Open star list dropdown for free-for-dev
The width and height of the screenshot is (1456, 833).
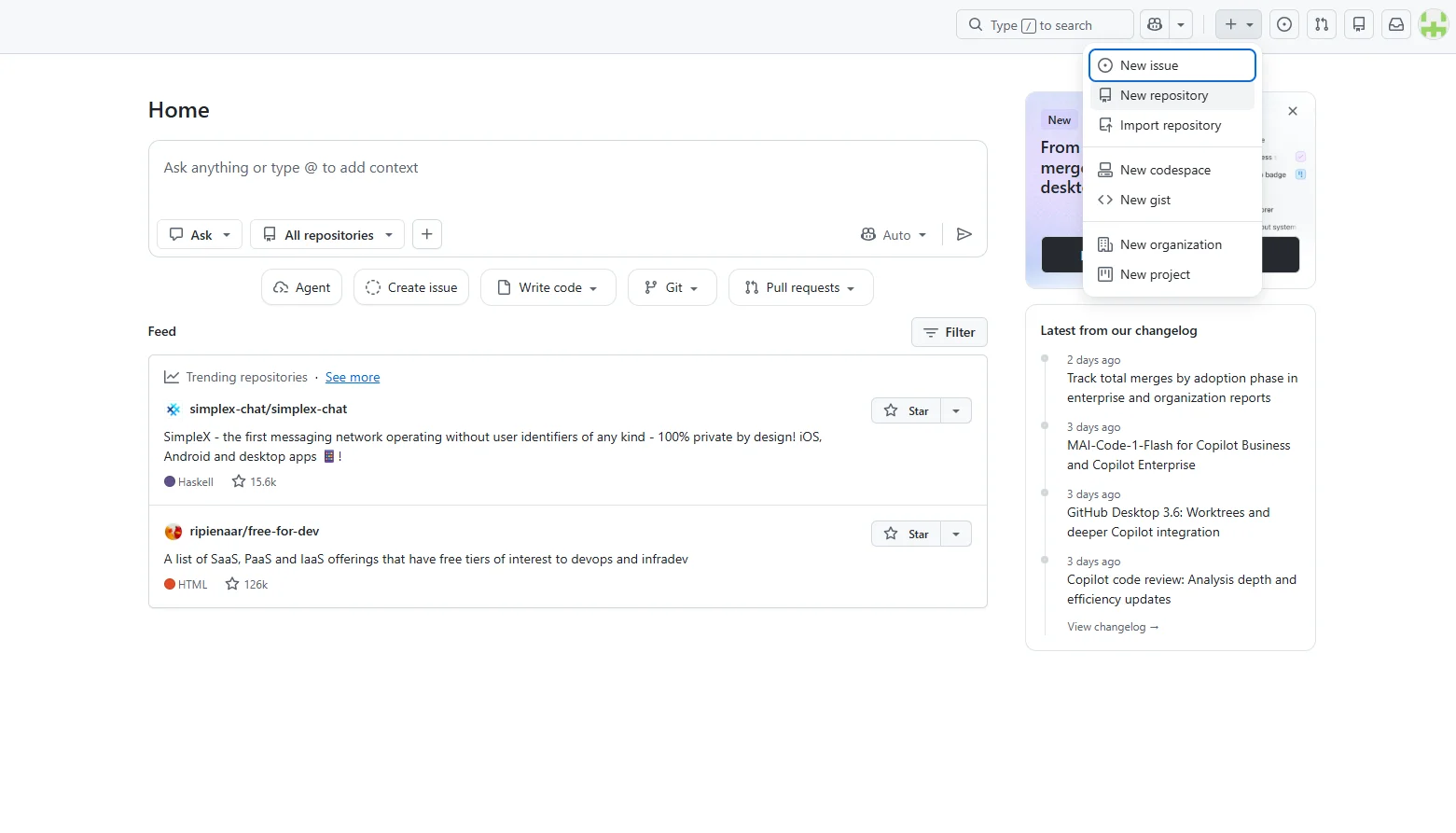click(x=956, y=534)
